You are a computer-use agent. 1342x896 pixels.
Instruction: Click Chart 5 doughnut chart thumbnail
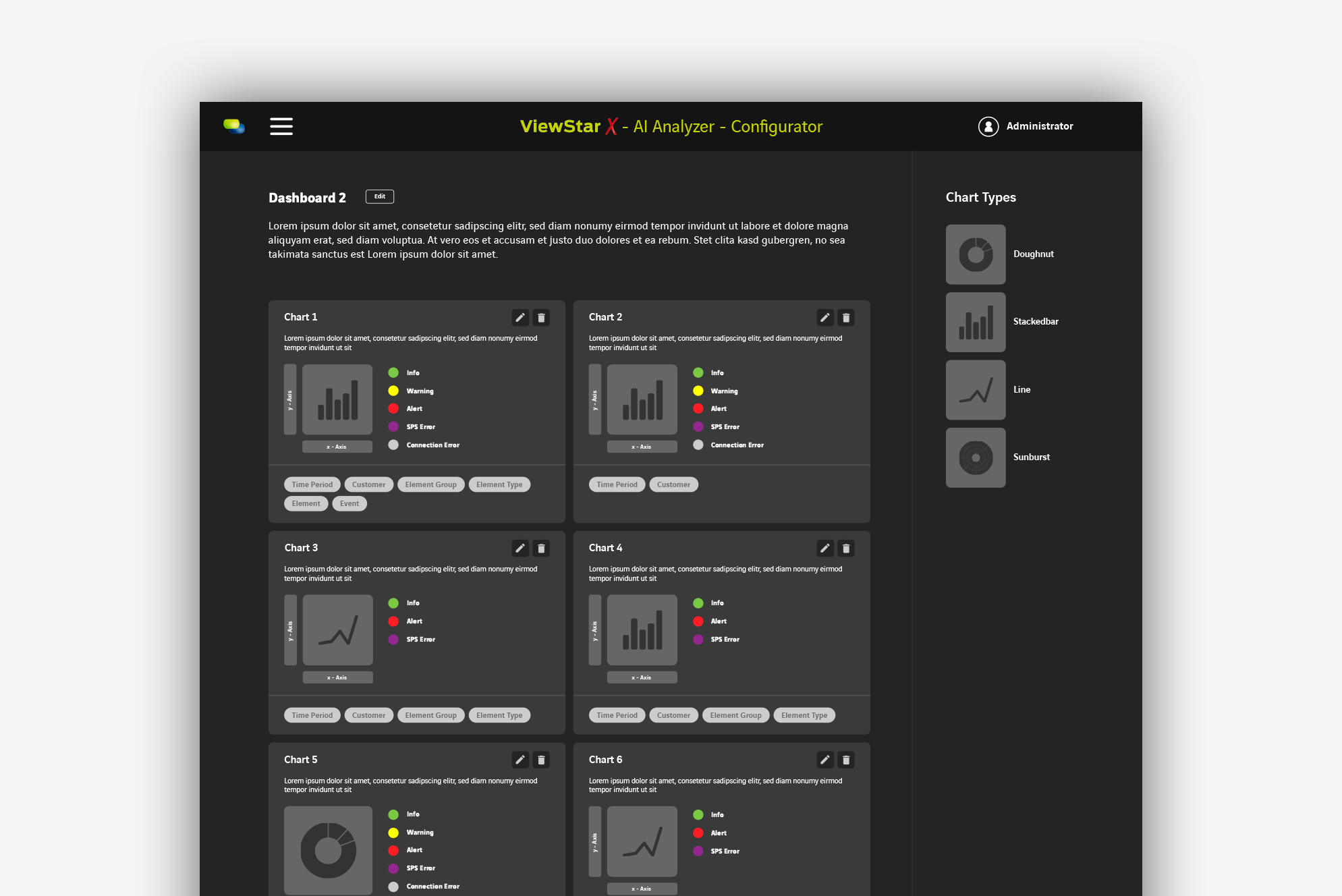(328, 850)
